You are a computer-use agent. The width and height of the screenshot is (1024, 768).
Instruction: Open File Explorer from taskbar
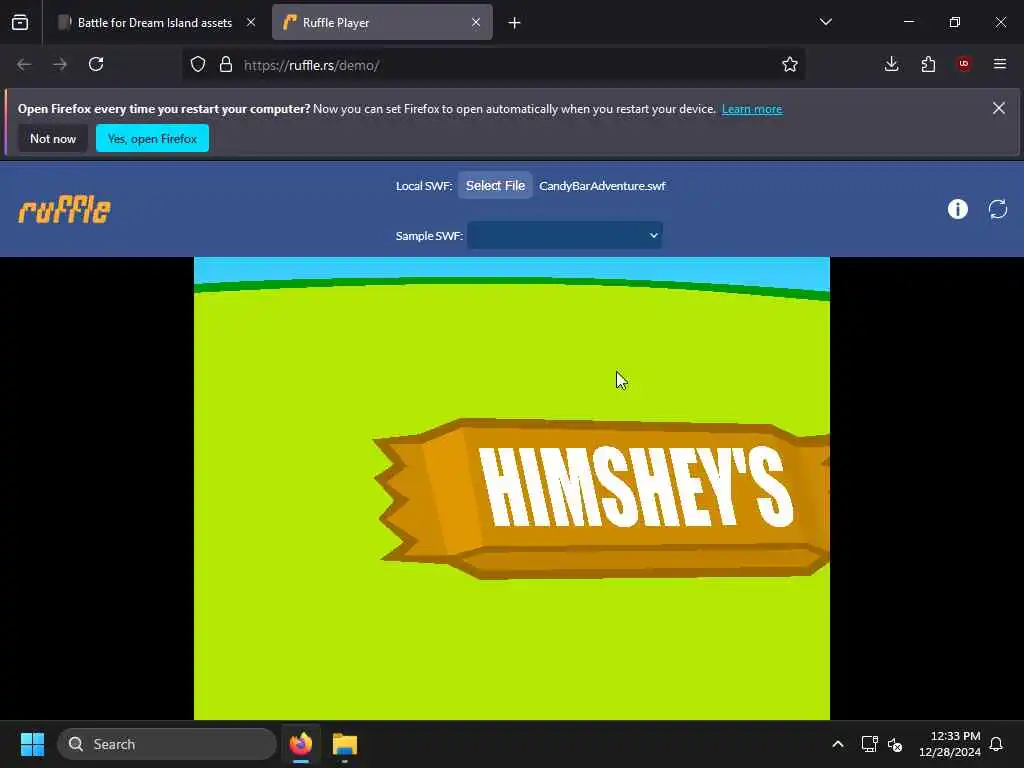tap(345, 744)
